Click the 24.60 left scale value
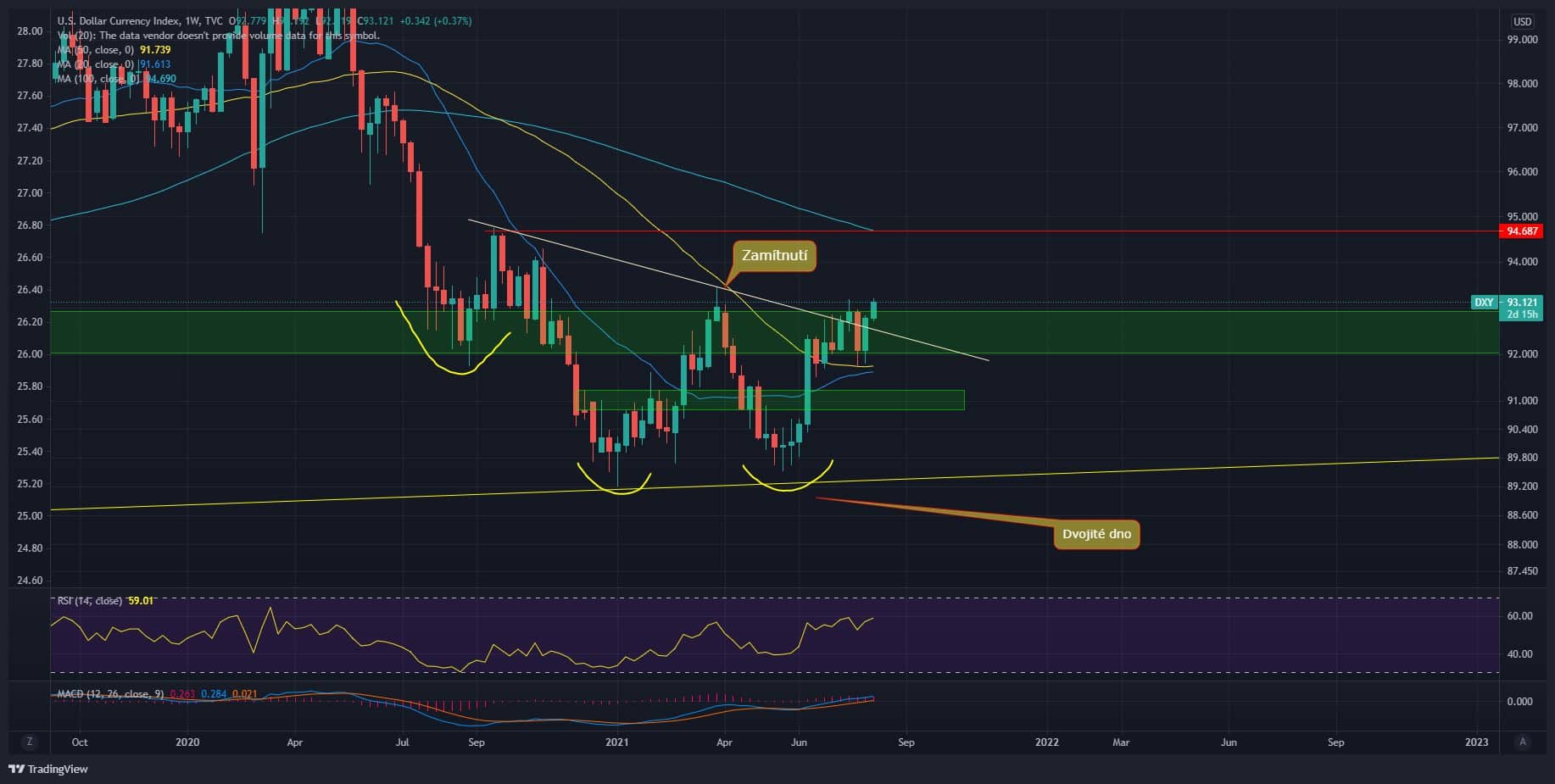The width and height of the screenshot is (1555, 784). 30,581
